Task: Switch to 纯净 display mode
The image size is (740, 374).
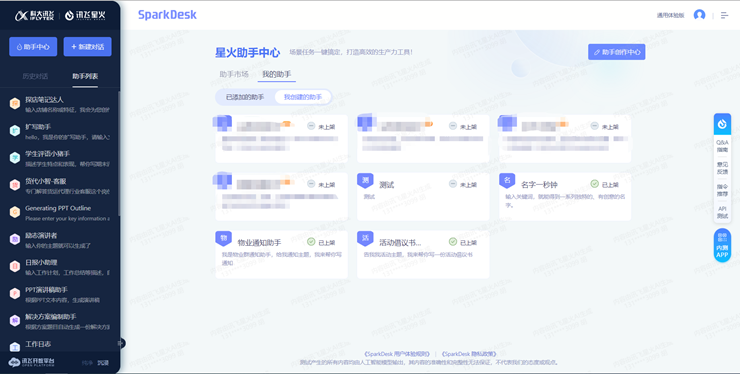Action: point(87,363)
